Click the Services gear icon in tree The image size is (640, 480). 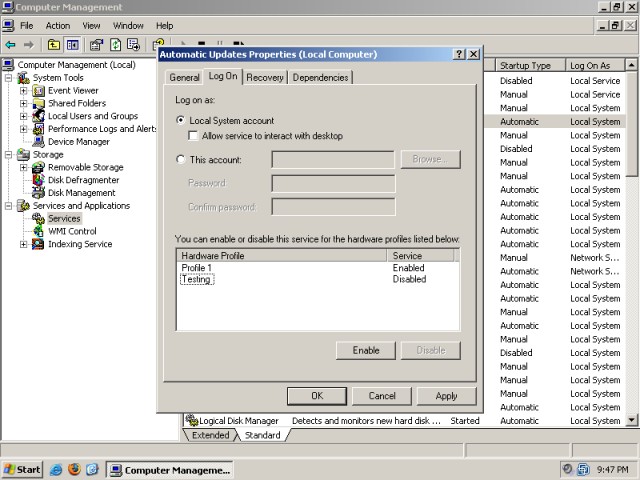point(38,218)
